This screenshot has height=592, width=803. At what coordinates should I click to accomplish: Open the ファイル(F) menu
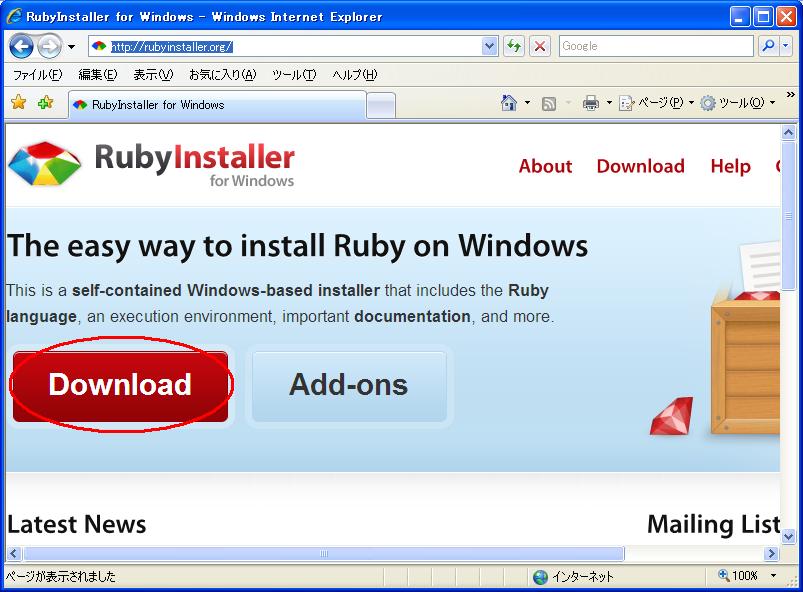37,75
